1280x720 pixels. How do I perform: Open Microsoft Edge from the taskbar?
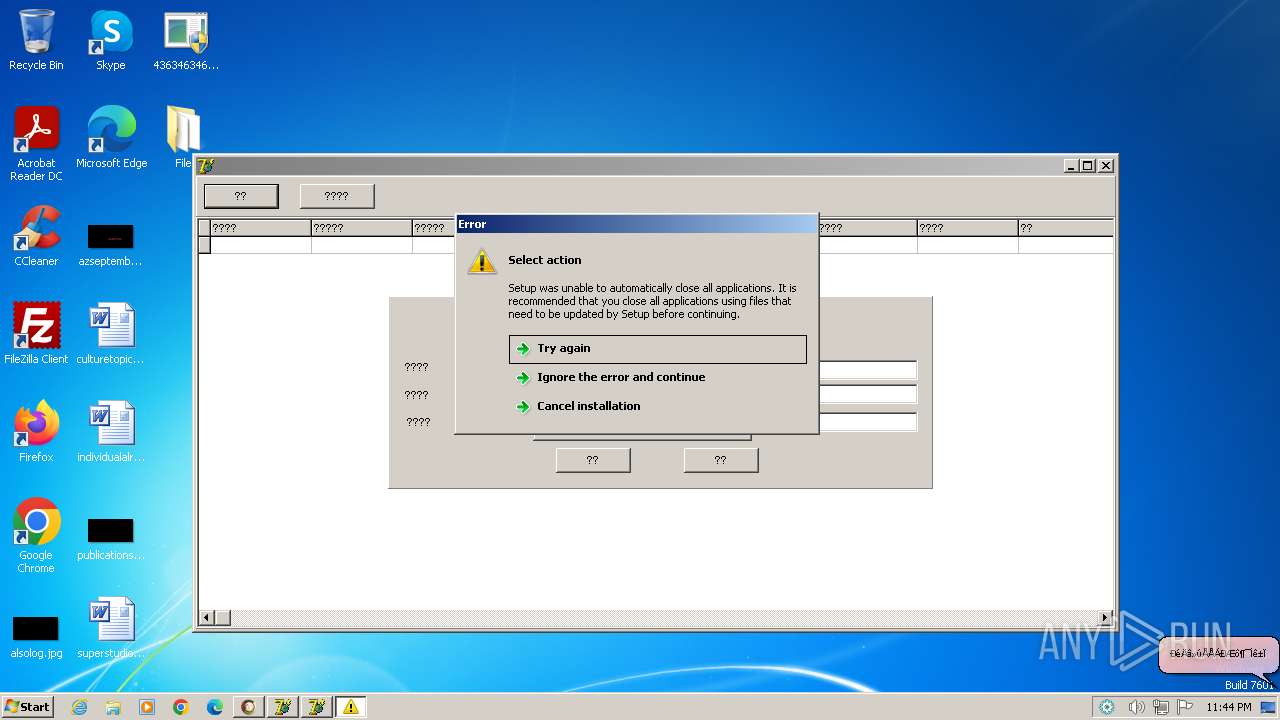(x=215, y=707)
